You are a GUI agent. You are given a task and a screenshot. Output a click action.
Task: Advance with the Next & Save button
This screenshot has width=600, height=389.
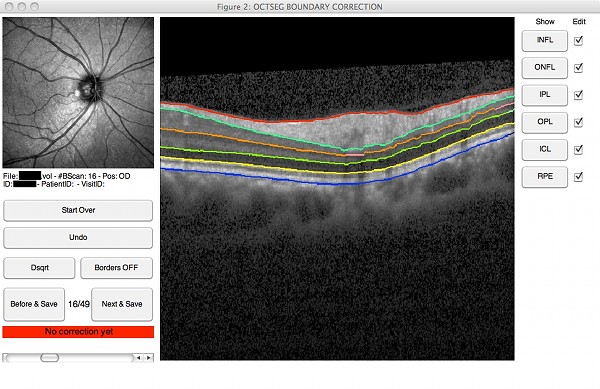122,304
